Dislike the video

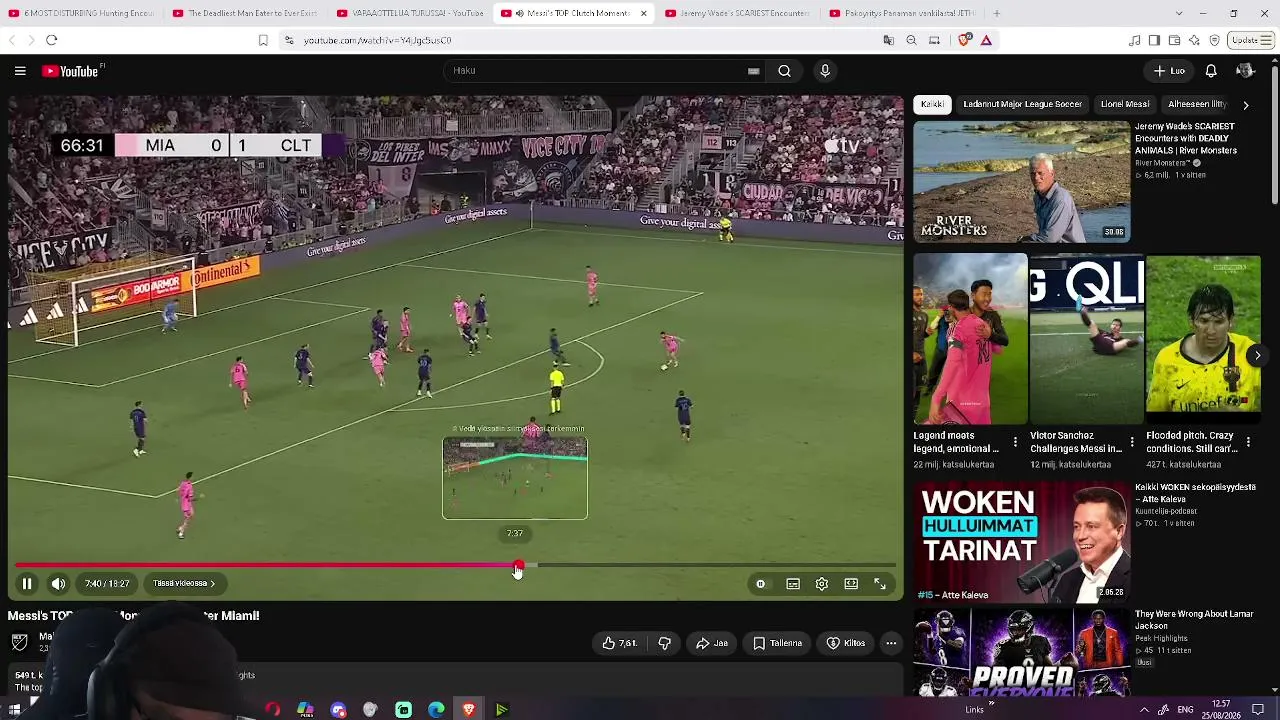point(665,643)
